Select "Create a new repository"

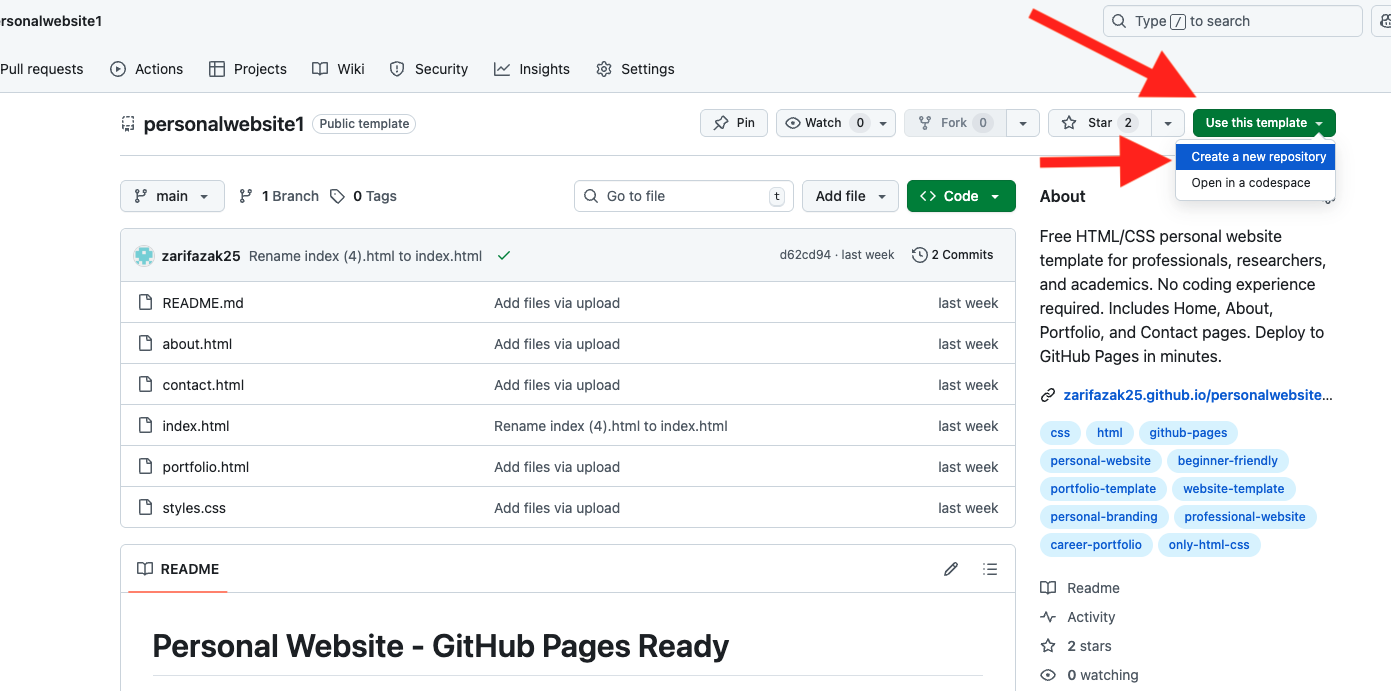click(x=1255, y=156)
